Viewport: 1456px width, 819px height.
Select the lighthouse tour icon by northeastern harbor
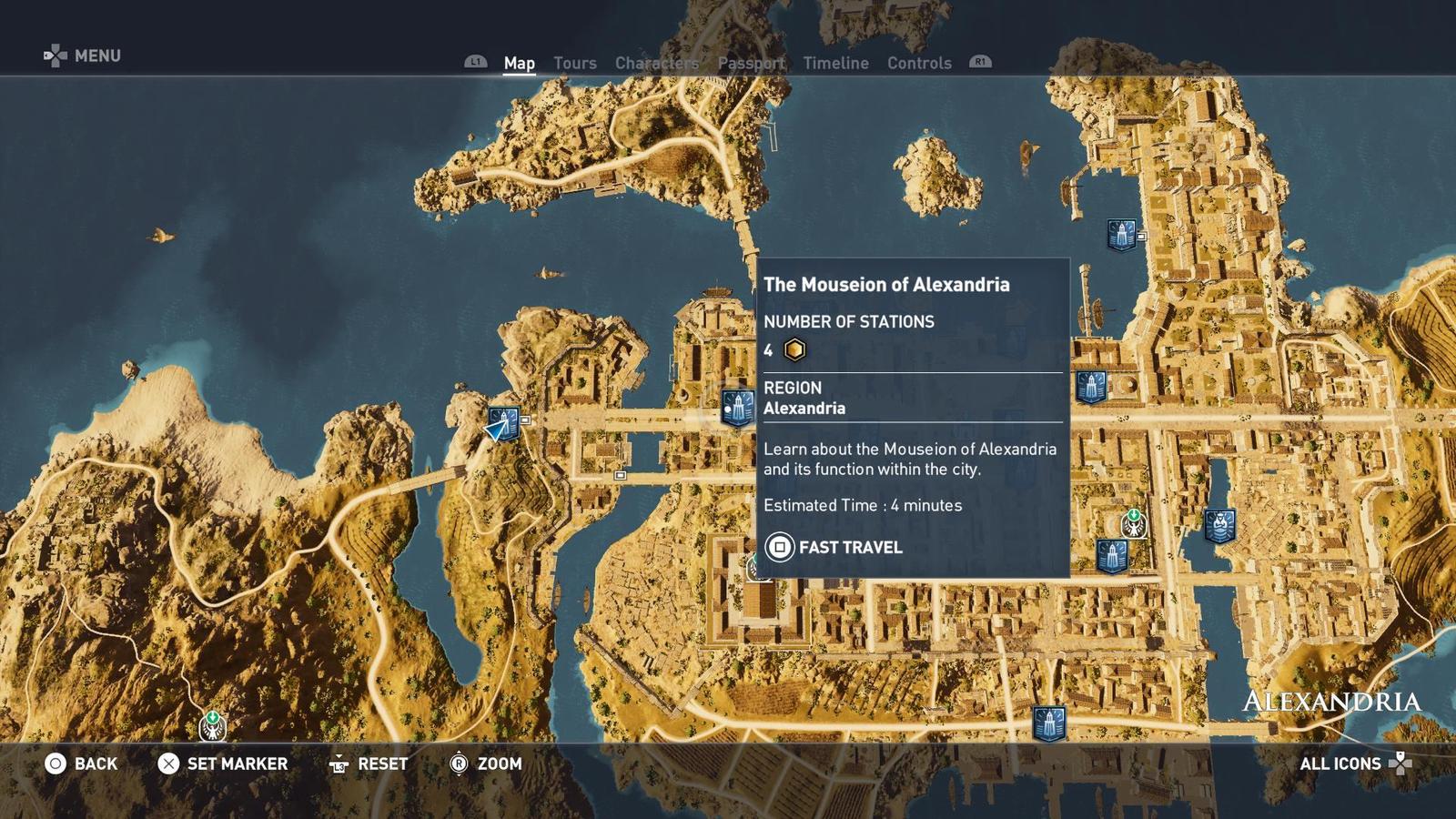tap(1121, 235)
